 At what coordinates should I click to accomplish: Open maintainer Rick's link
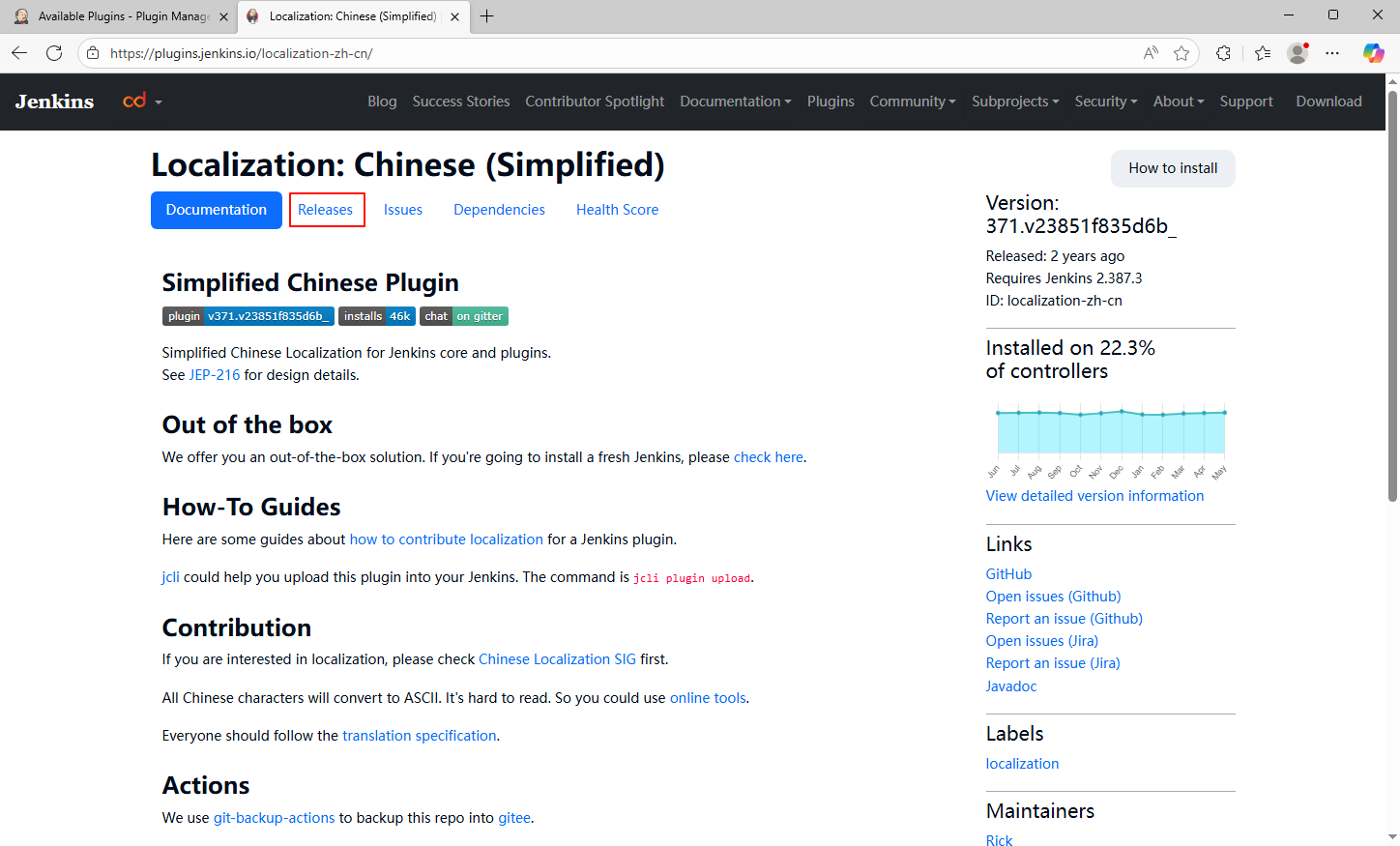tap(999, 840)
